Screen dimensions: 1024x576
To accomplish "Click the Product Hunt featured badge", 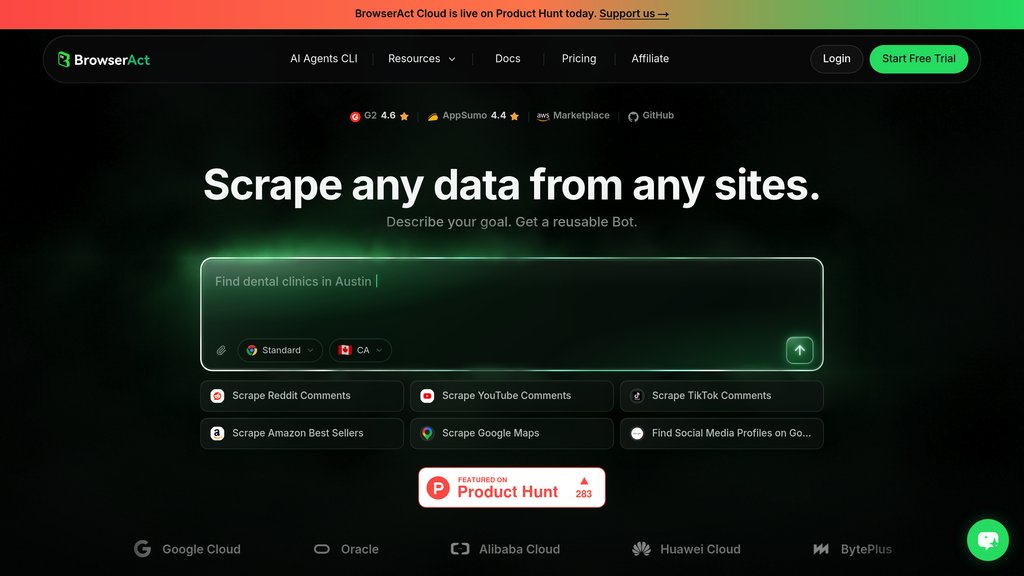I will click(511, 487).
